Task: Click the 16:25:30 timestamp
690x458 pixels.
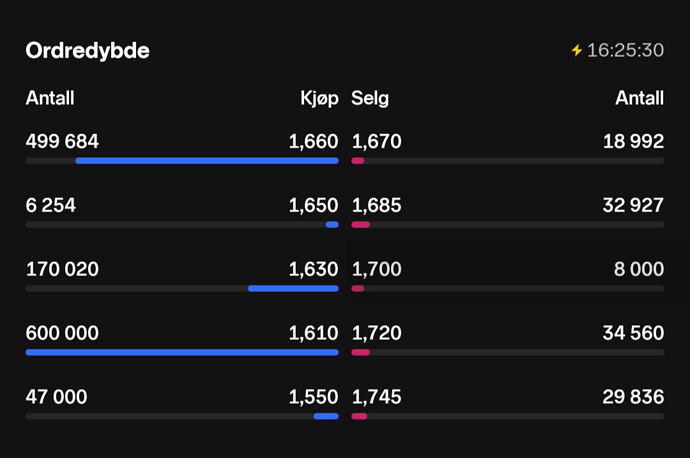Action: point(625,50)
